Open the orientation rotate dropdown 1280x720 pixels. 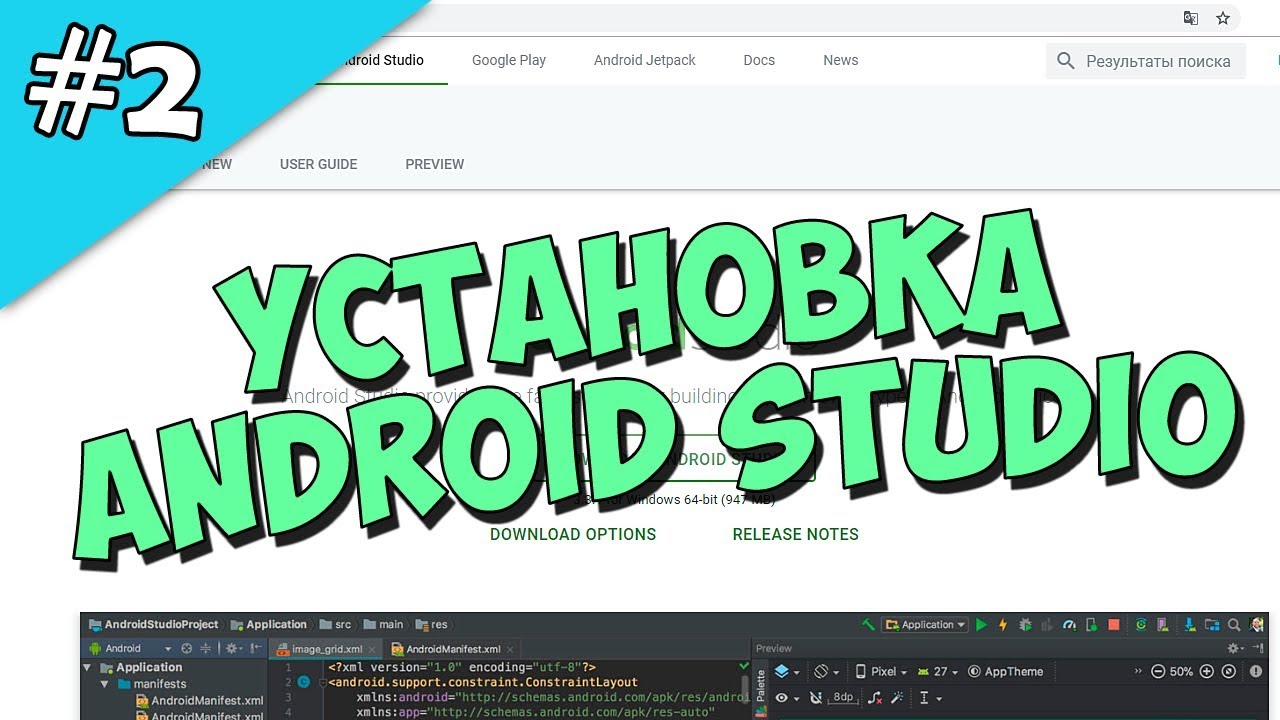826,672
